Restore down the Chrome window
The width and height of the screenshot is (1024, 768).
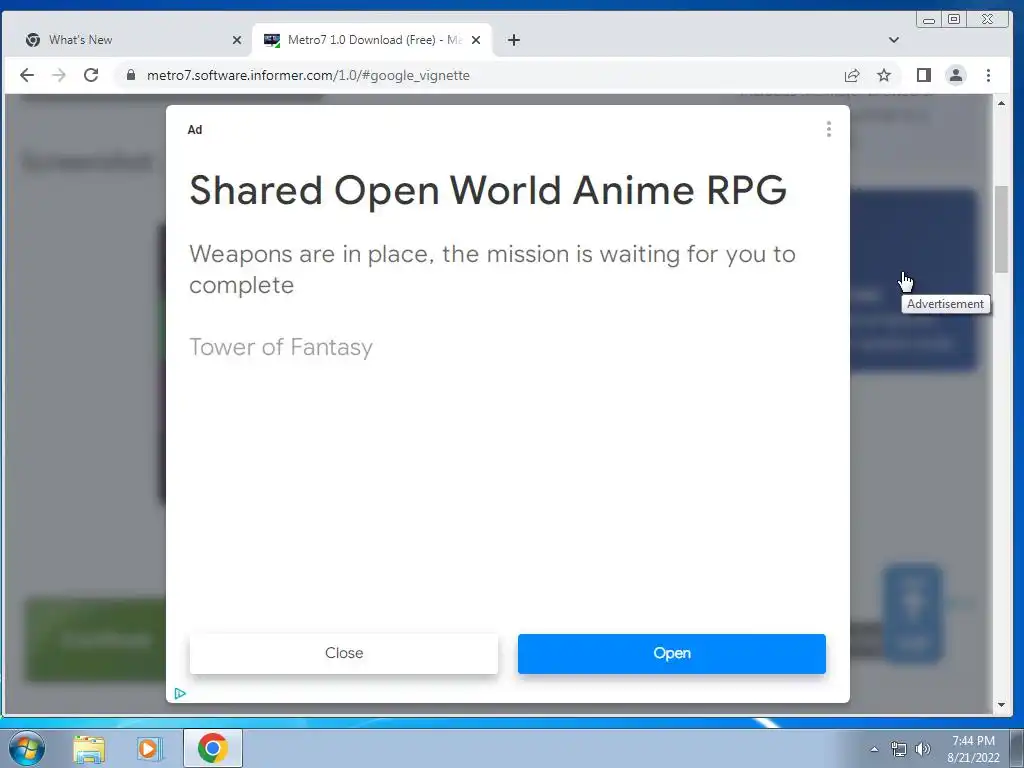coord(953,20)
